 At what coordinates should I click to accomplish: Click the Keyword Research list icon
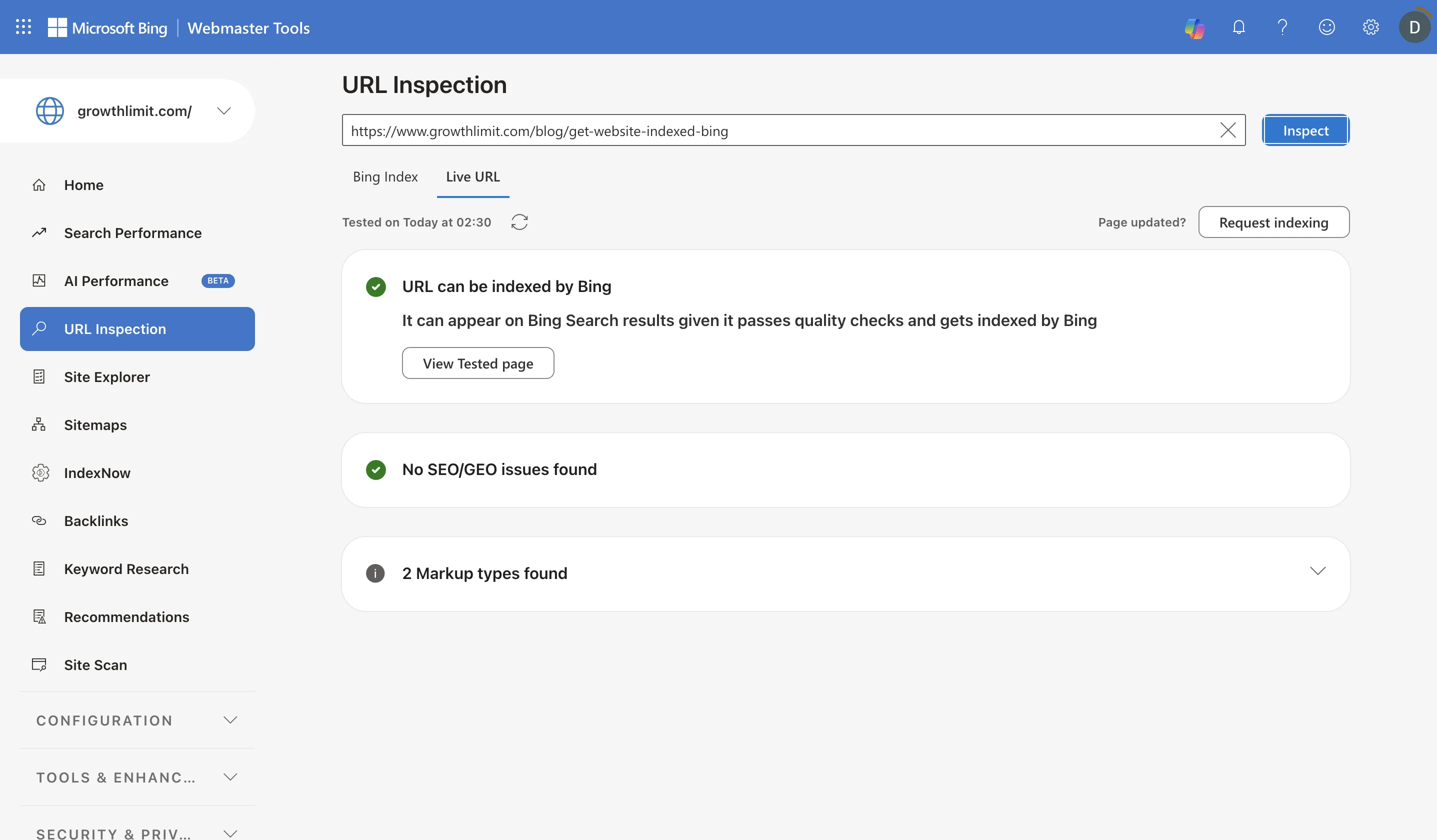pyautogui.click(x=39, y=568)
